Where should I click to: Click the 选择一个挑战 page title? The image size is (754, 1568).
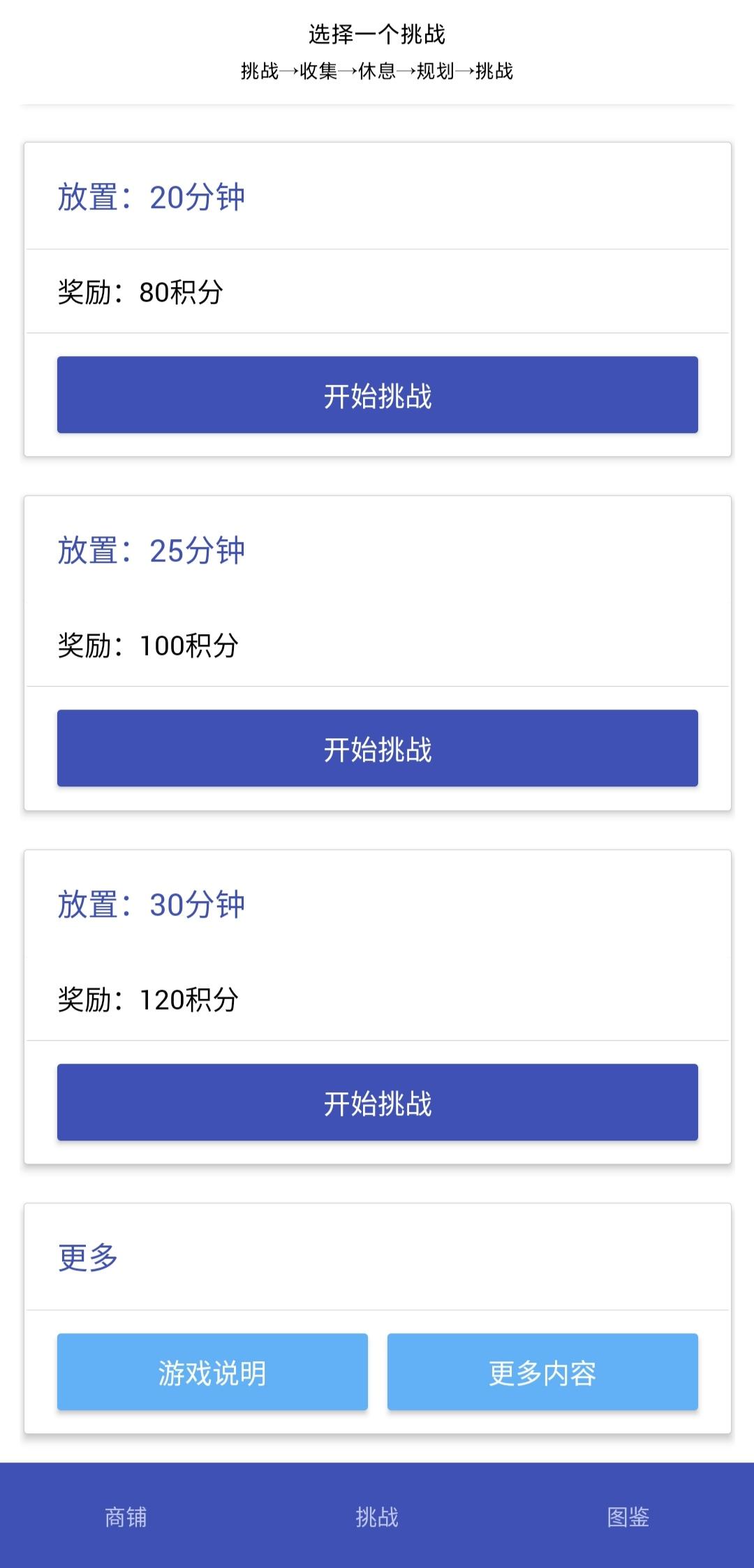tap(377, 34)
